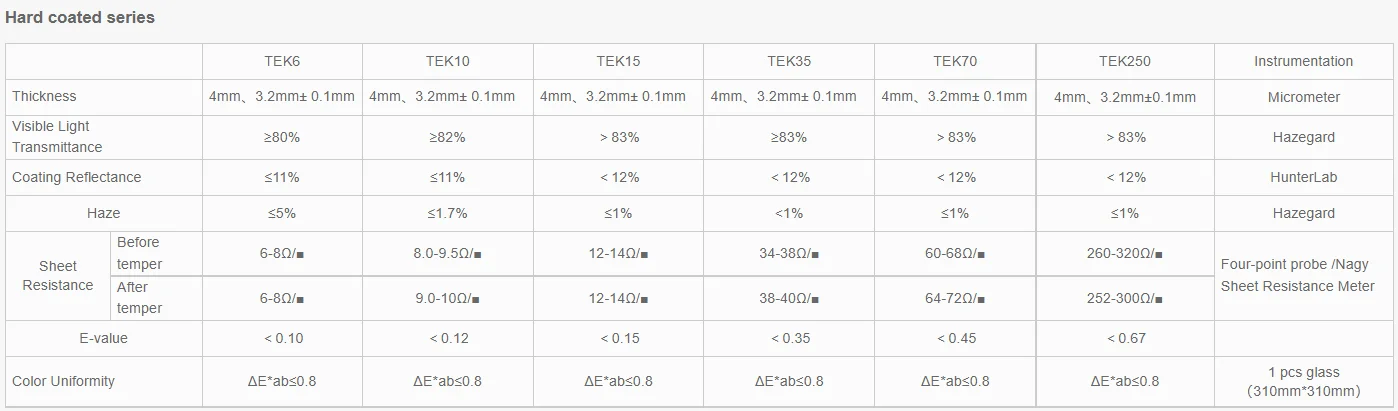
Task: Select the HunterLab instrumentation cell
Action: click(x=1304, y=177)
